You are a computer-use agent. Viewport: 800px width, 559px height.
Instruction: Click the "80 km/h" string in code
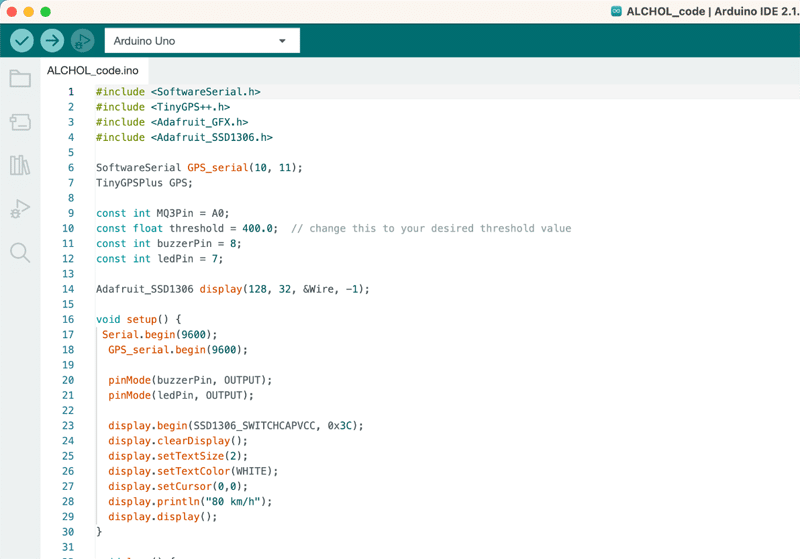click(233, 502)
